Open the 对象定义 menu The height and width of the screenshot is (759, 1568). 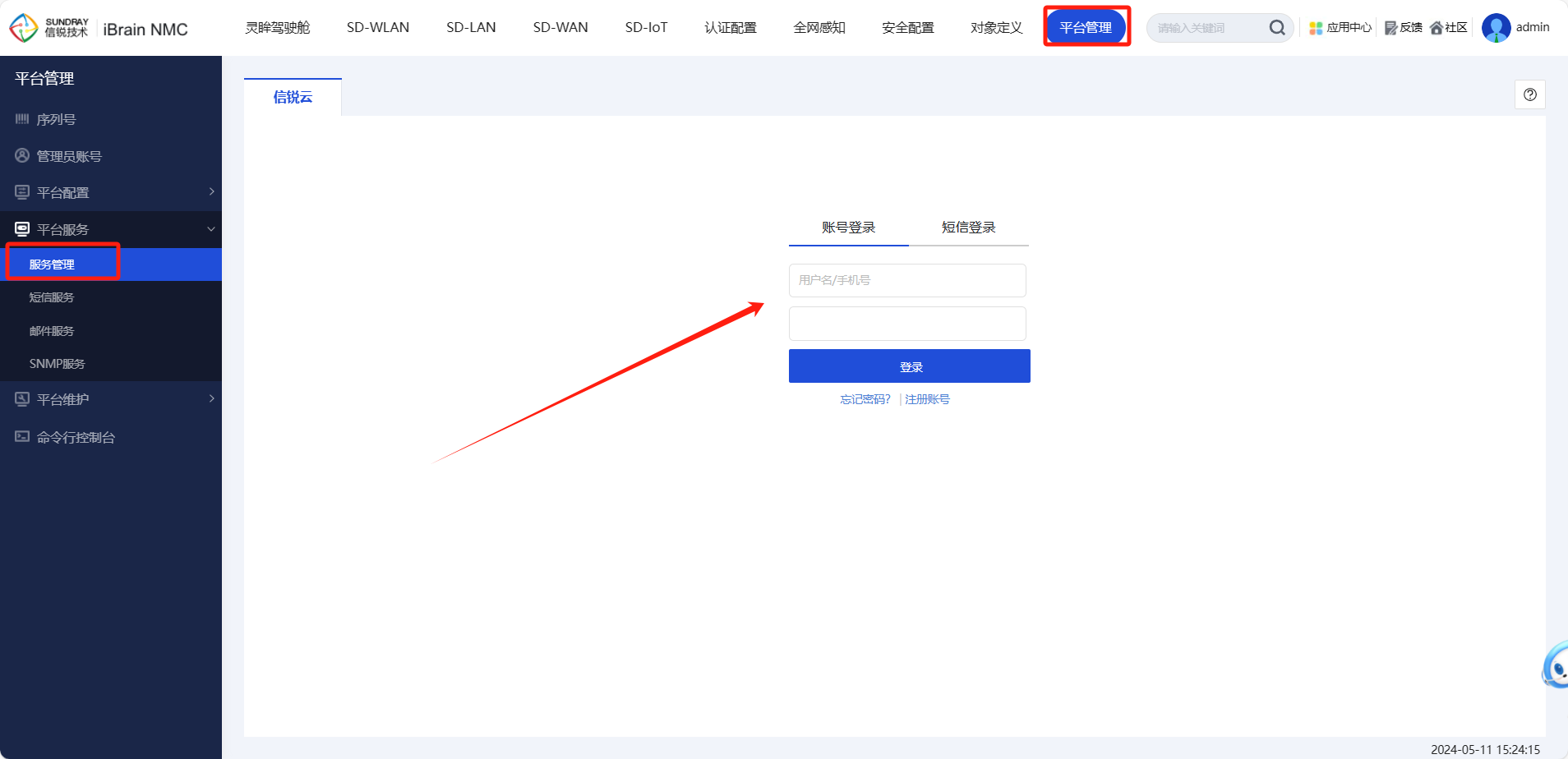pyautogui.click(x=997, y=28)
